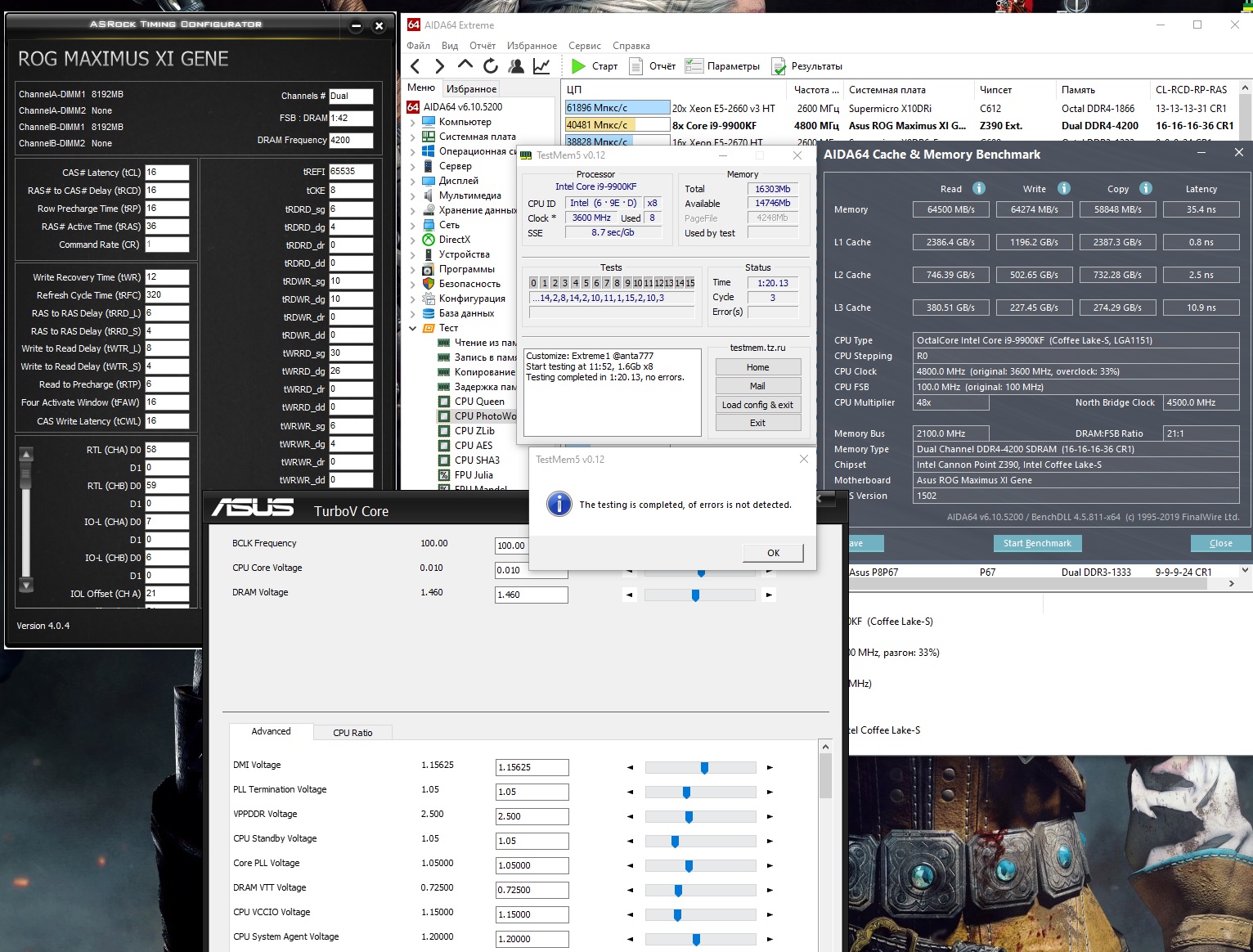Click the TurboV advanced list scrollbar up arrow
The width and height of the screenshot is (1253, 952).
825,747
